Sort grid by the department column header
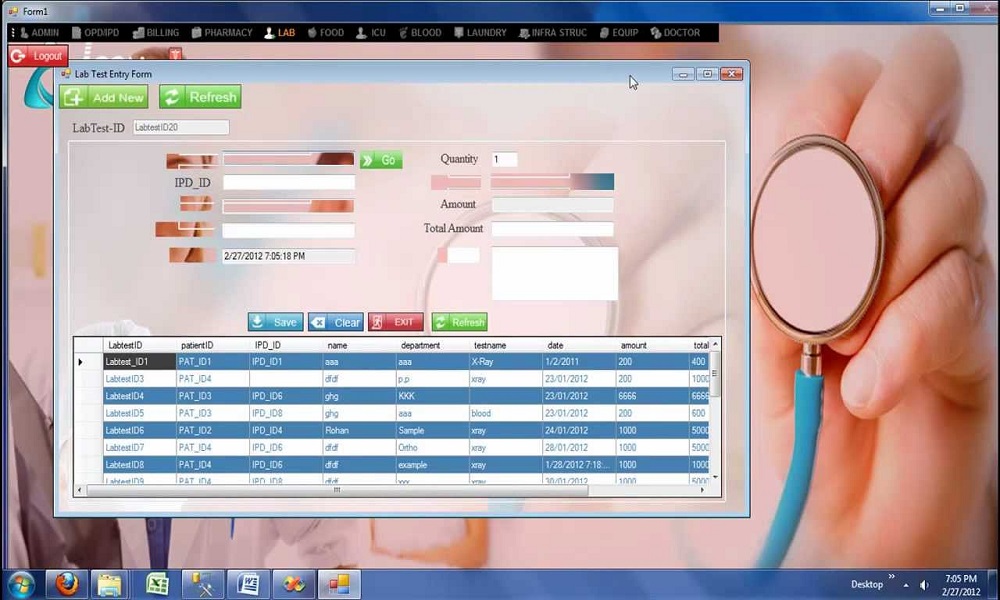Image resolution: width=1000 pixels, height=600 pixels. [x=420, y=345]
